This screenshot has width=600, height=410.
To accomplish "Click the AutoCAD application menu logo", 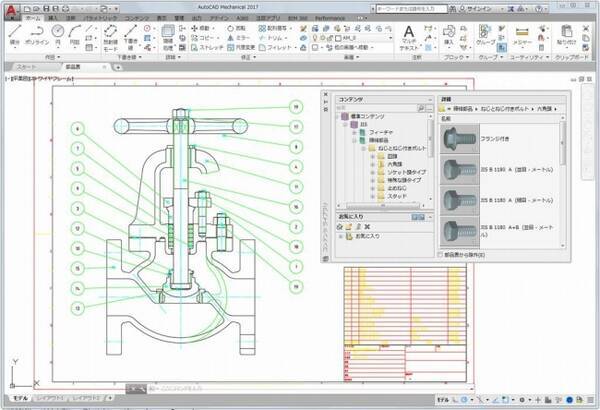I will click(11, 11).
